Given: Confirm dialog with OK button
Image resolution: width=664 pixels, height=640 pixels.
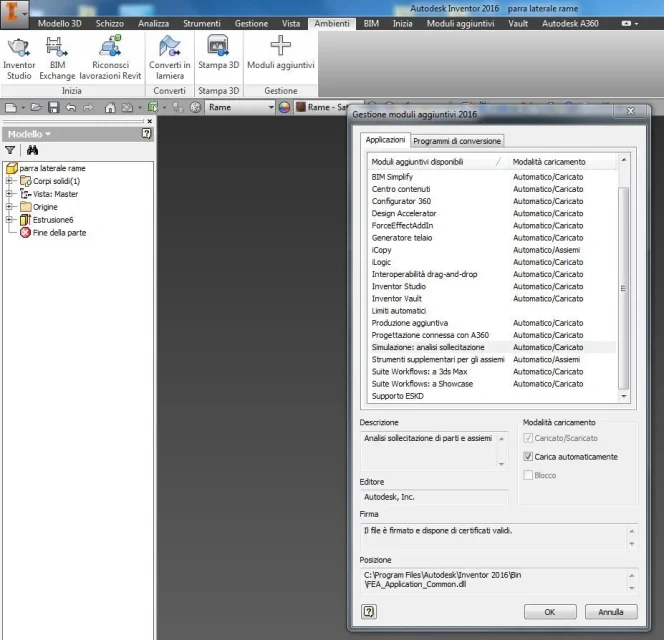Looking at the screenshot, I should pyautogui.click(x=550, y=612).
